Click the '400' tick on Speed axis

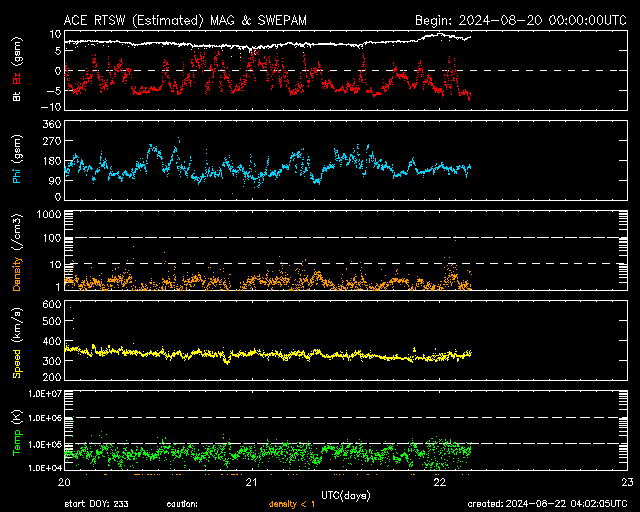pos(52,341)
